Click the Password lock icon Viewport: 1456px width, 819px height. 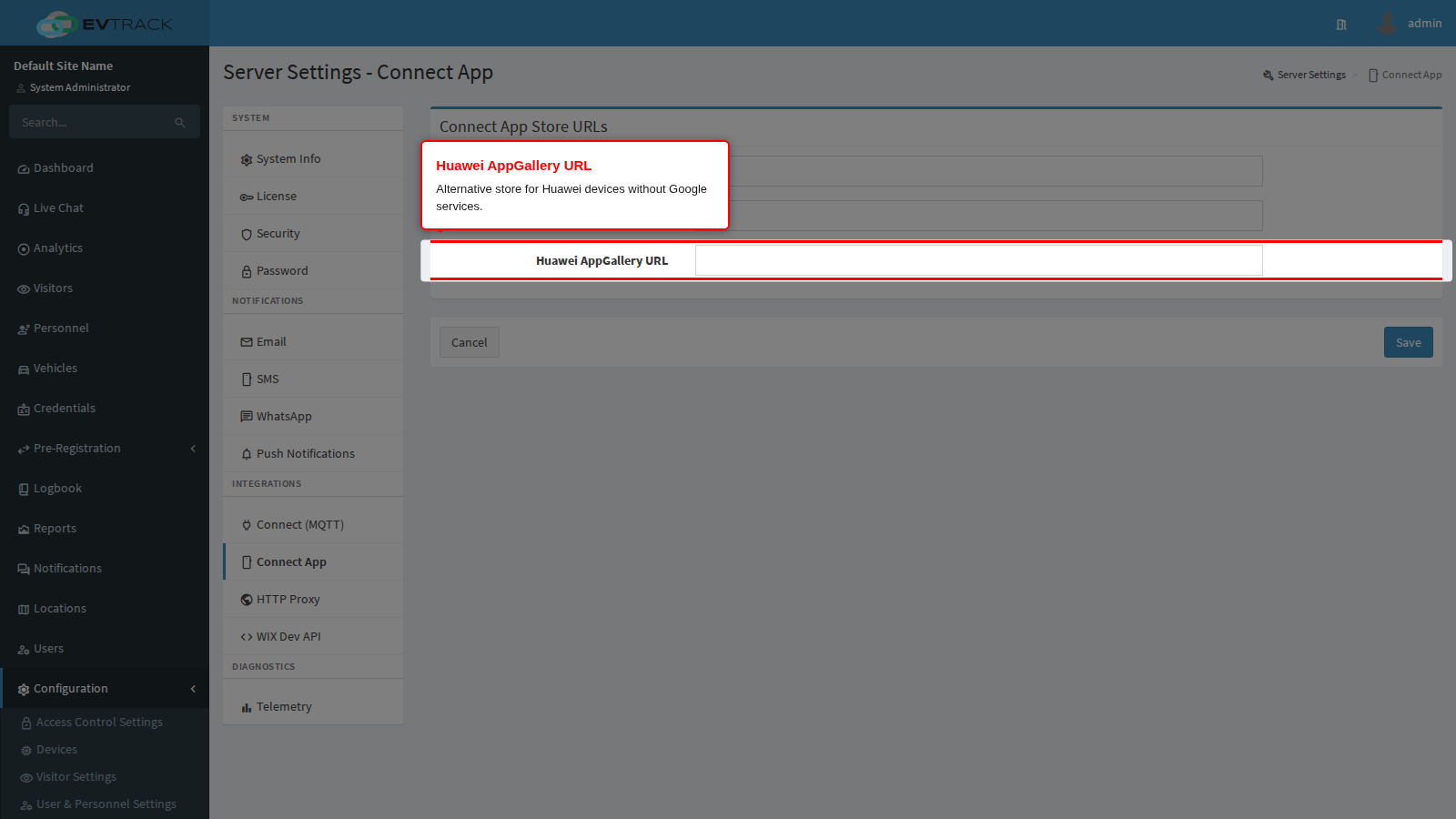[x=247, y=271]
